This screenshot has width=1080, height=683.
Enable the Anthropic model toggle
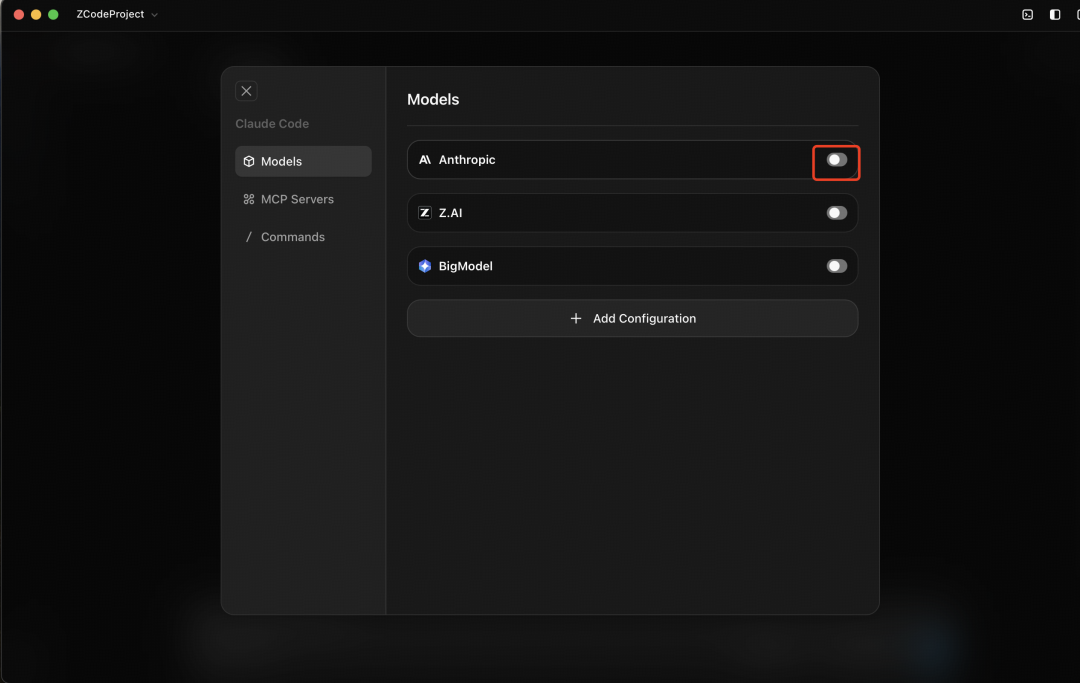(x=836, y=160)
